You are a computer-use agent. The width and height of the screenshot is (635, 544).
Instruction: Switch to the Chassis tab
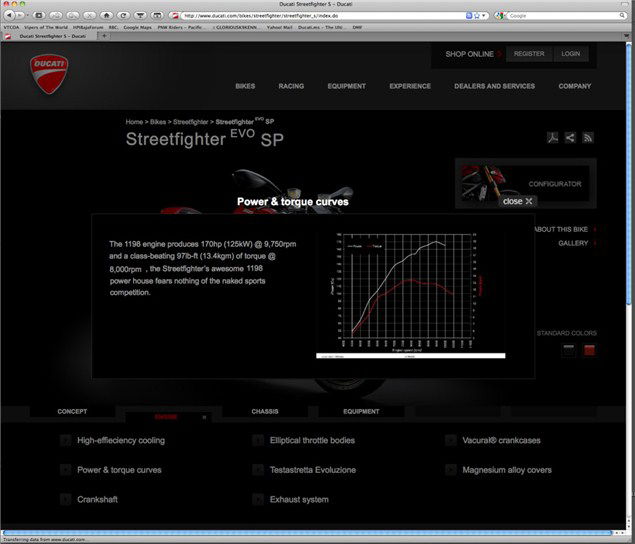pos(264,411)
